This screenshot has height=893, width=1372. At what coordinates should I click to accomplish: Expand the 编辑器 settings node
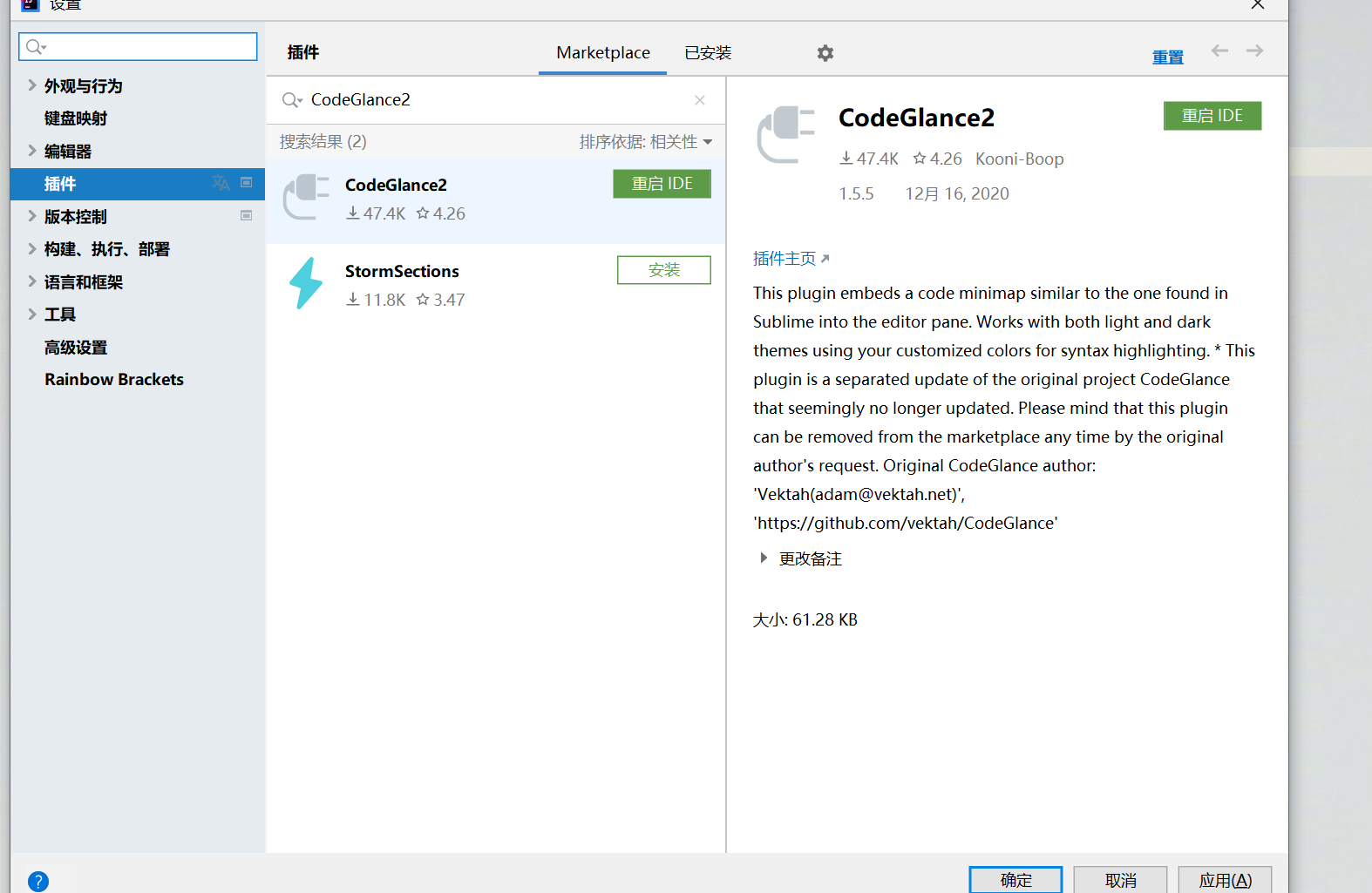(32, 151)
